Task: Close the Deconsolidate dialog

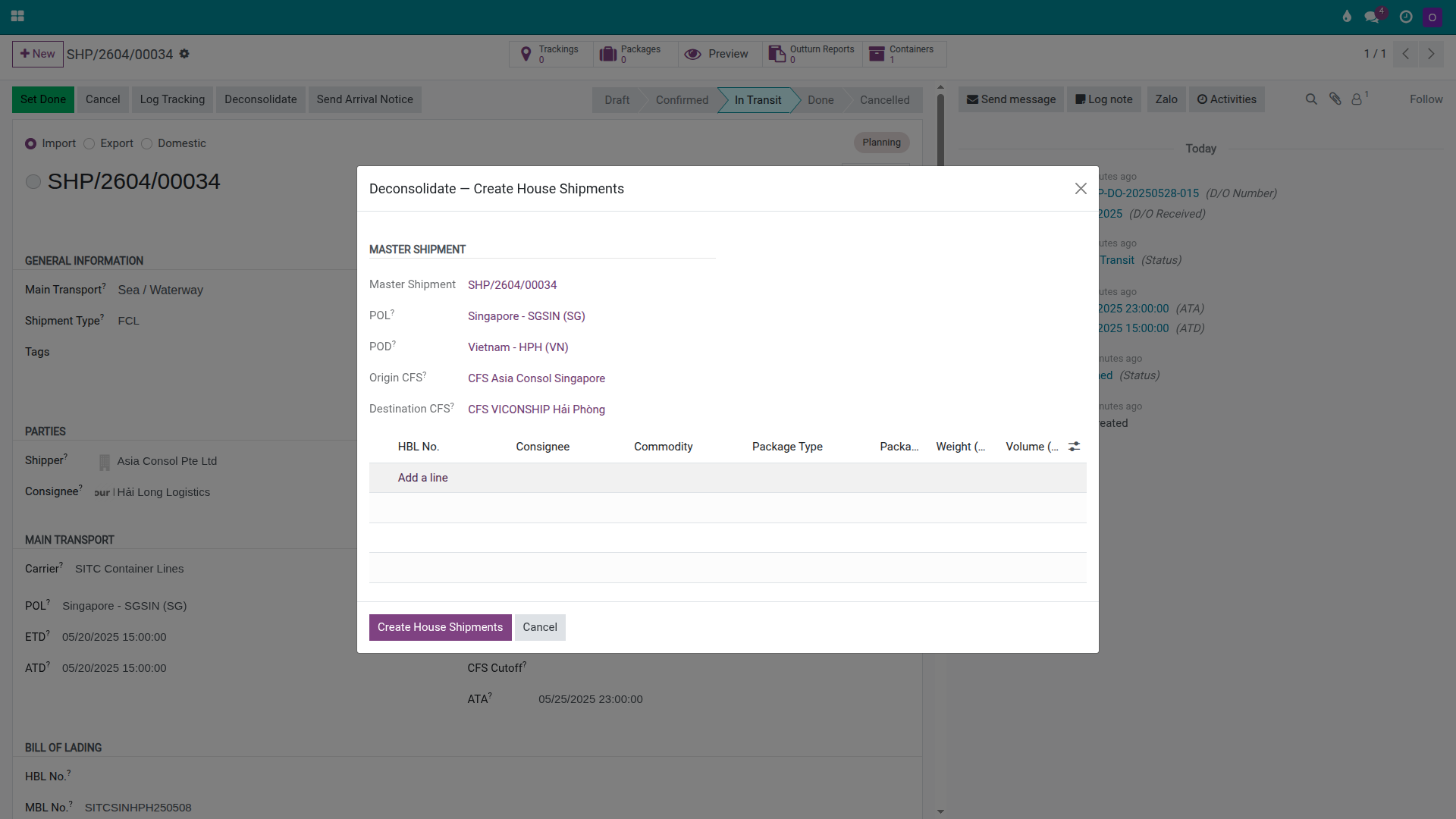Action: [x=1081, y=188]
